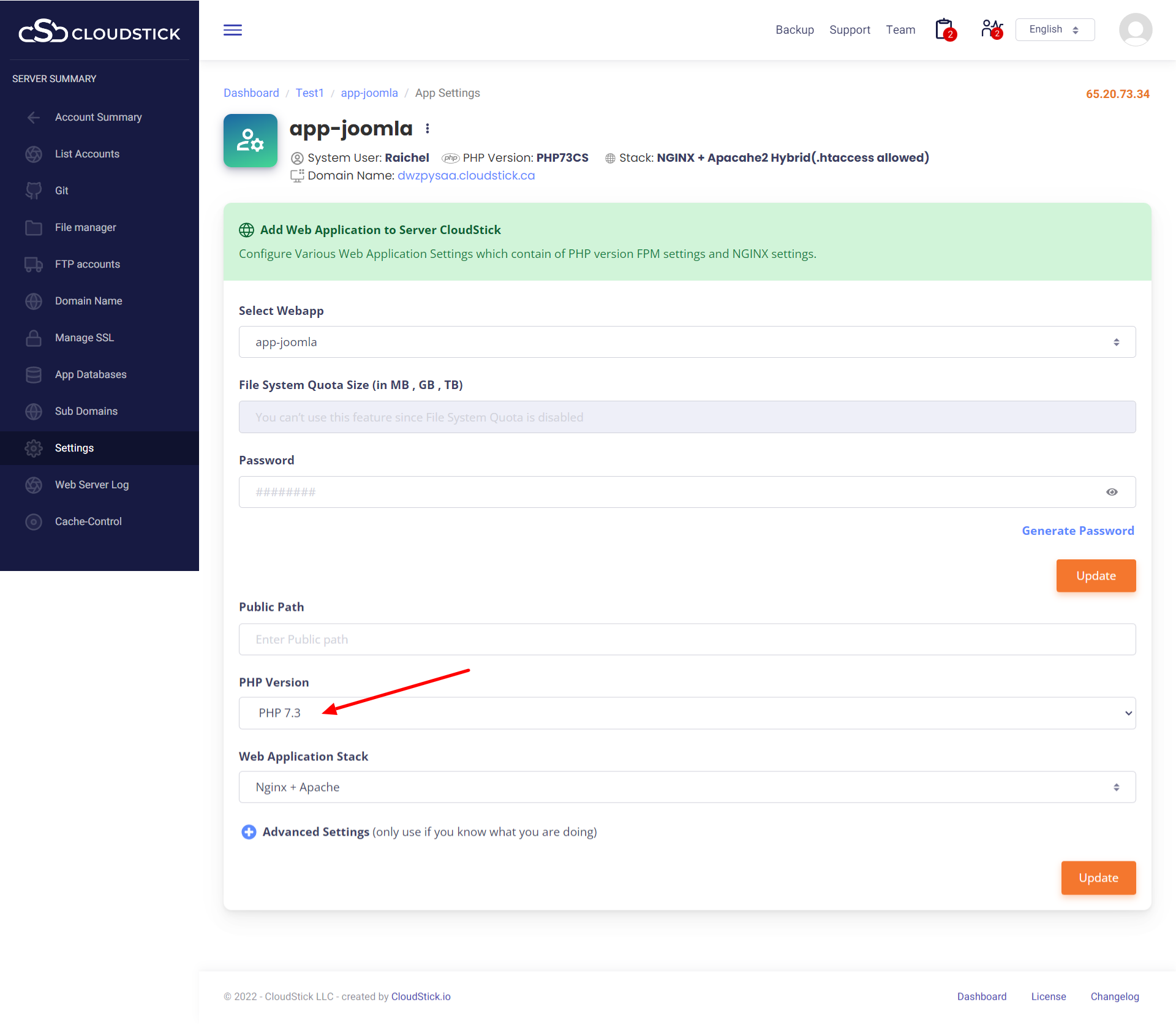Expand Advanced Settings plus icon
This screenshot has width=1176, height=1025.
click(x=249, y=832)
